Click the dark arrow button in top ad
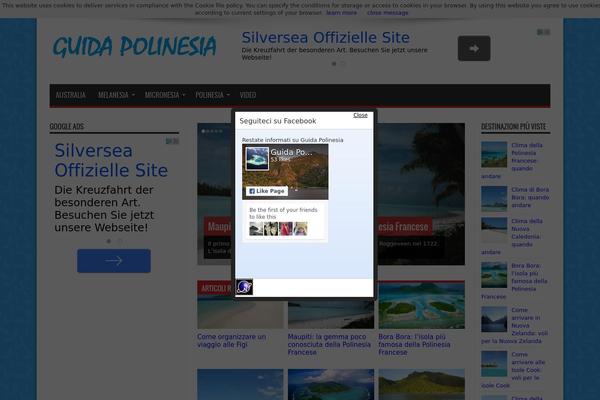Viewport: 600px width, 400px height. (474, 48)
